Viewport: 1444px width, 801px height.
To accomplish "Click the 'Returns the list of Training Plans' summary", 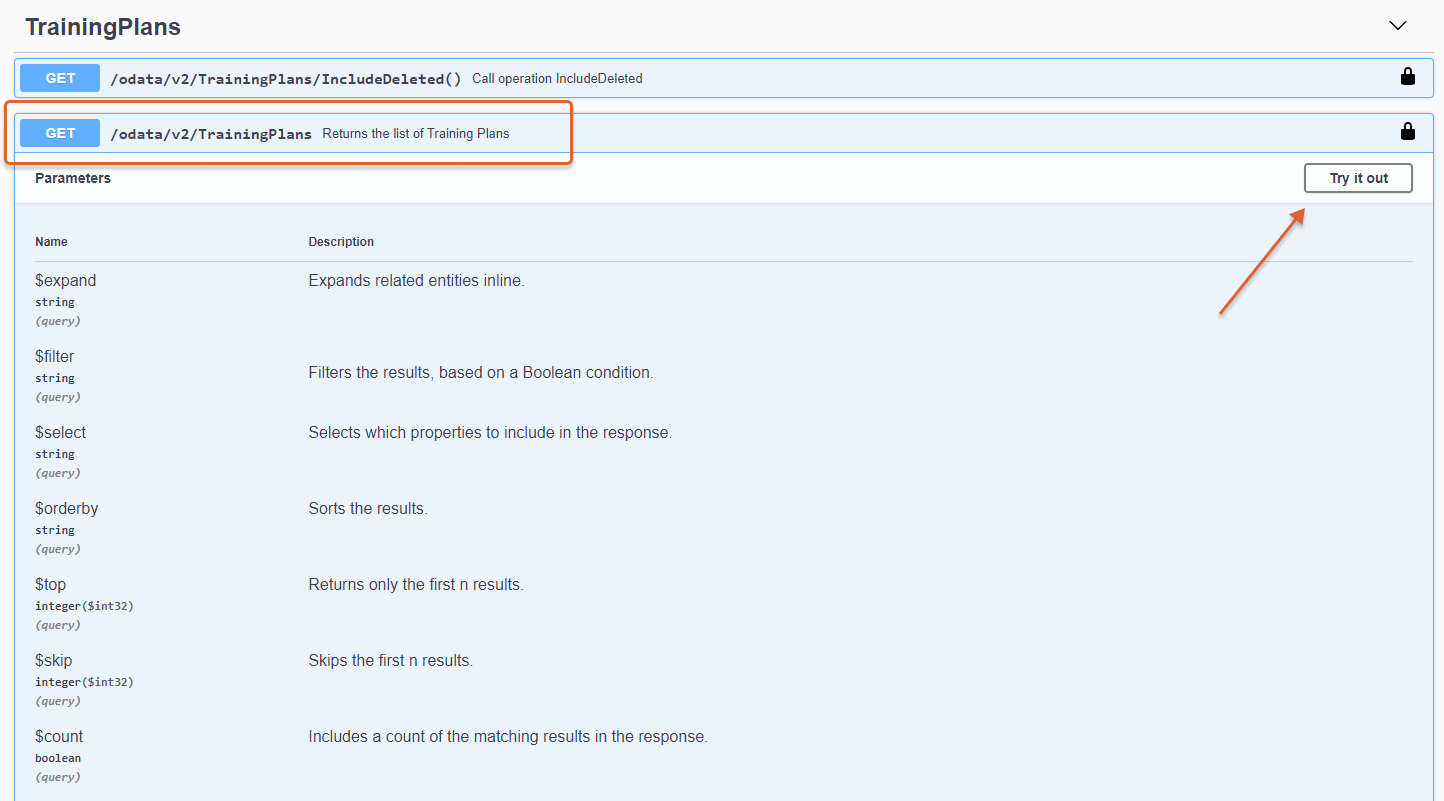I will 415,134.
